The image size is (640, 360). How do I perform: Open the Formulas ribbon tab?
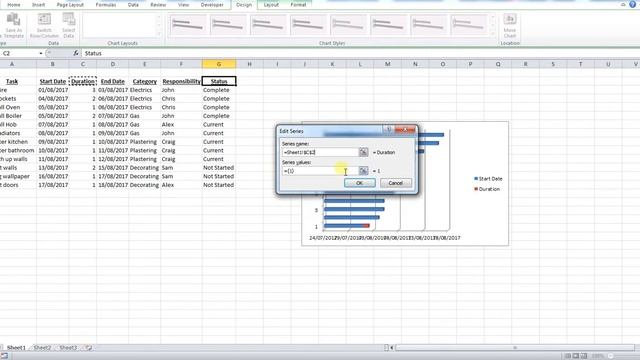[x=106, y=5]
